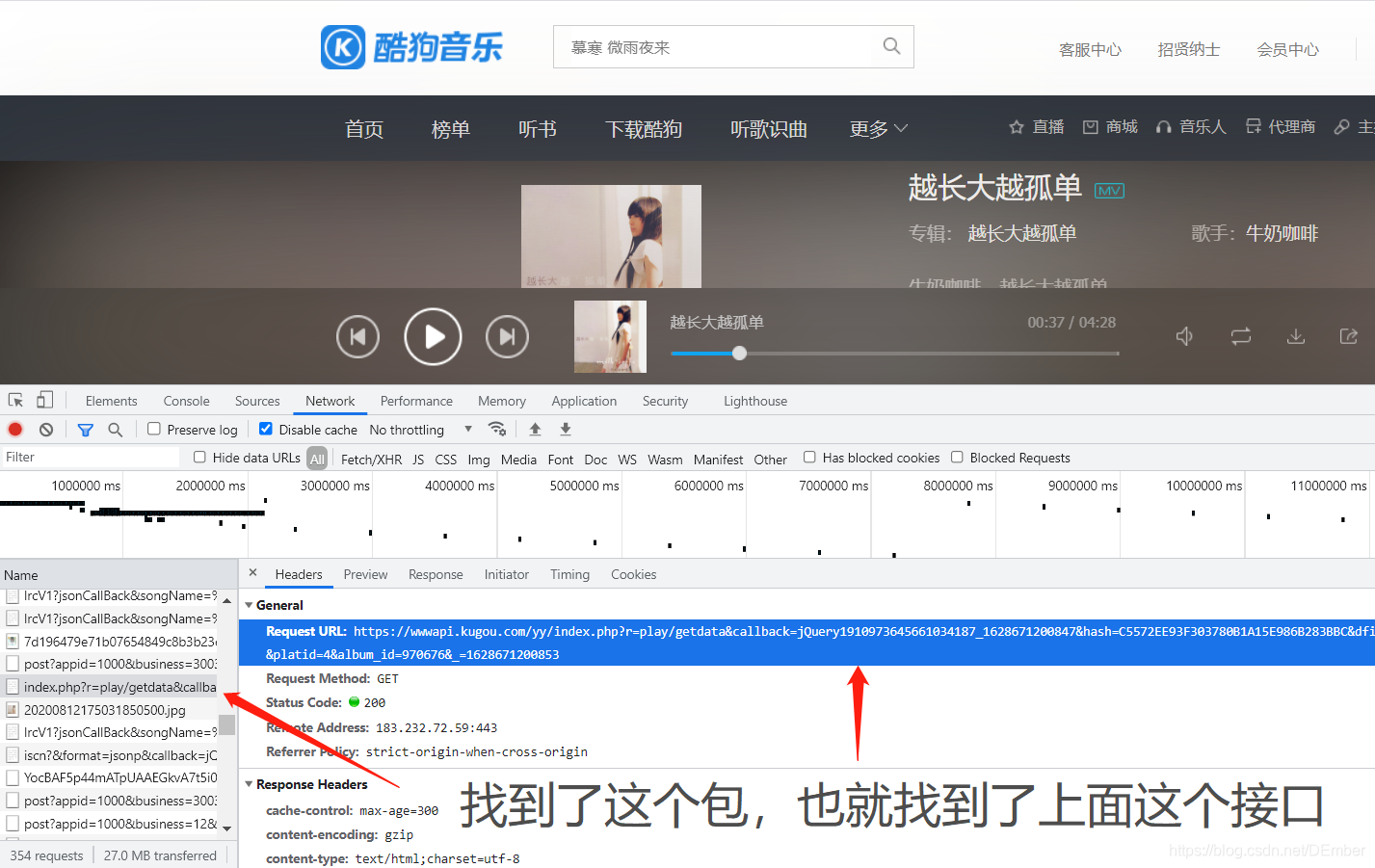Screen dimensions: 1375x868
Task: Open the 音乐人 headphone icon link
Action: tap(1191, 126)
